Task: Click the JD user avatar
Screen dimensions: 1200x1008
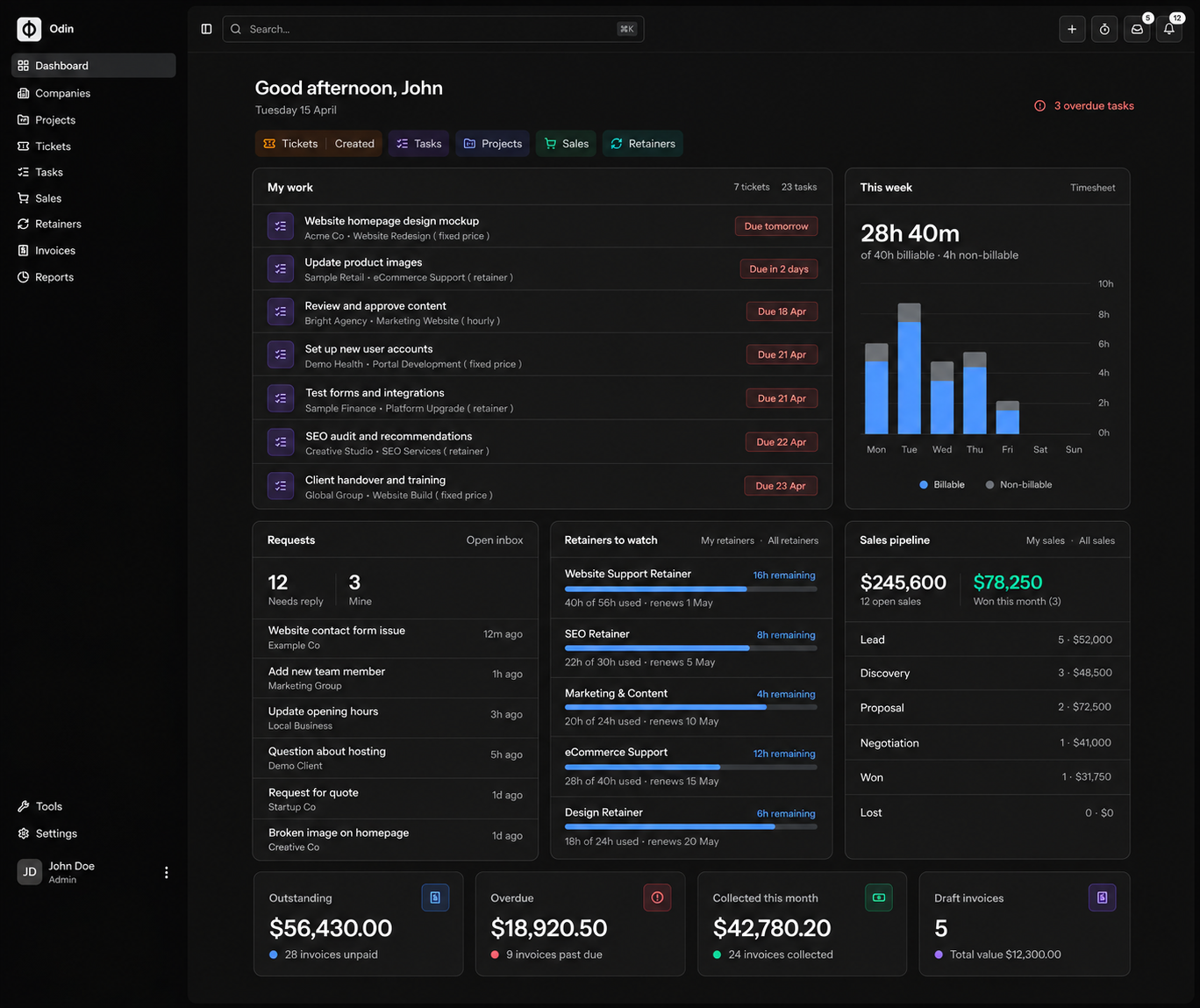Action: click(x=30, y=872)
